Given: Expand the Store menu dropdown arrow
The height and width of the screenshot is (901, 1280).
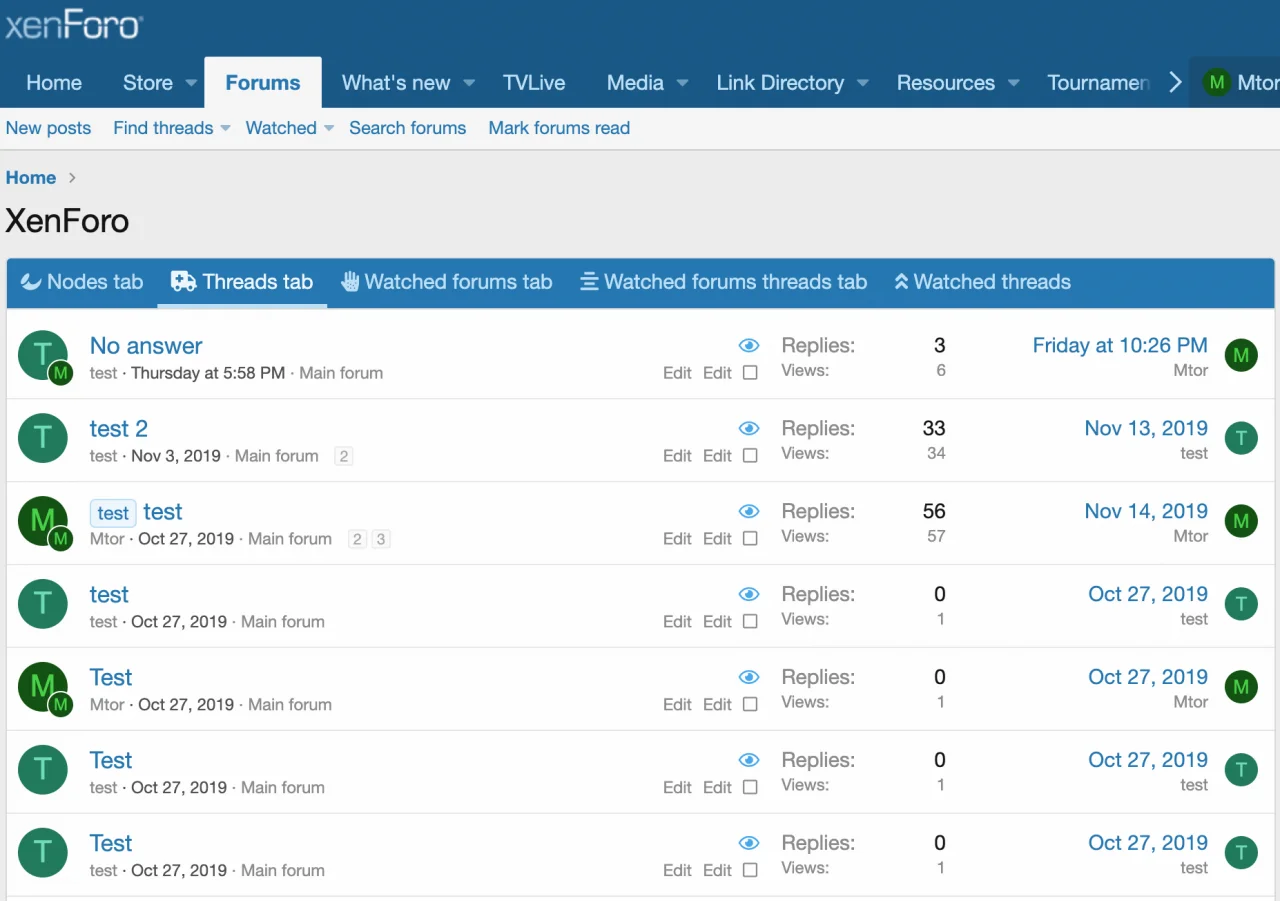Looking at the screenshot, I should coord(190,83).
